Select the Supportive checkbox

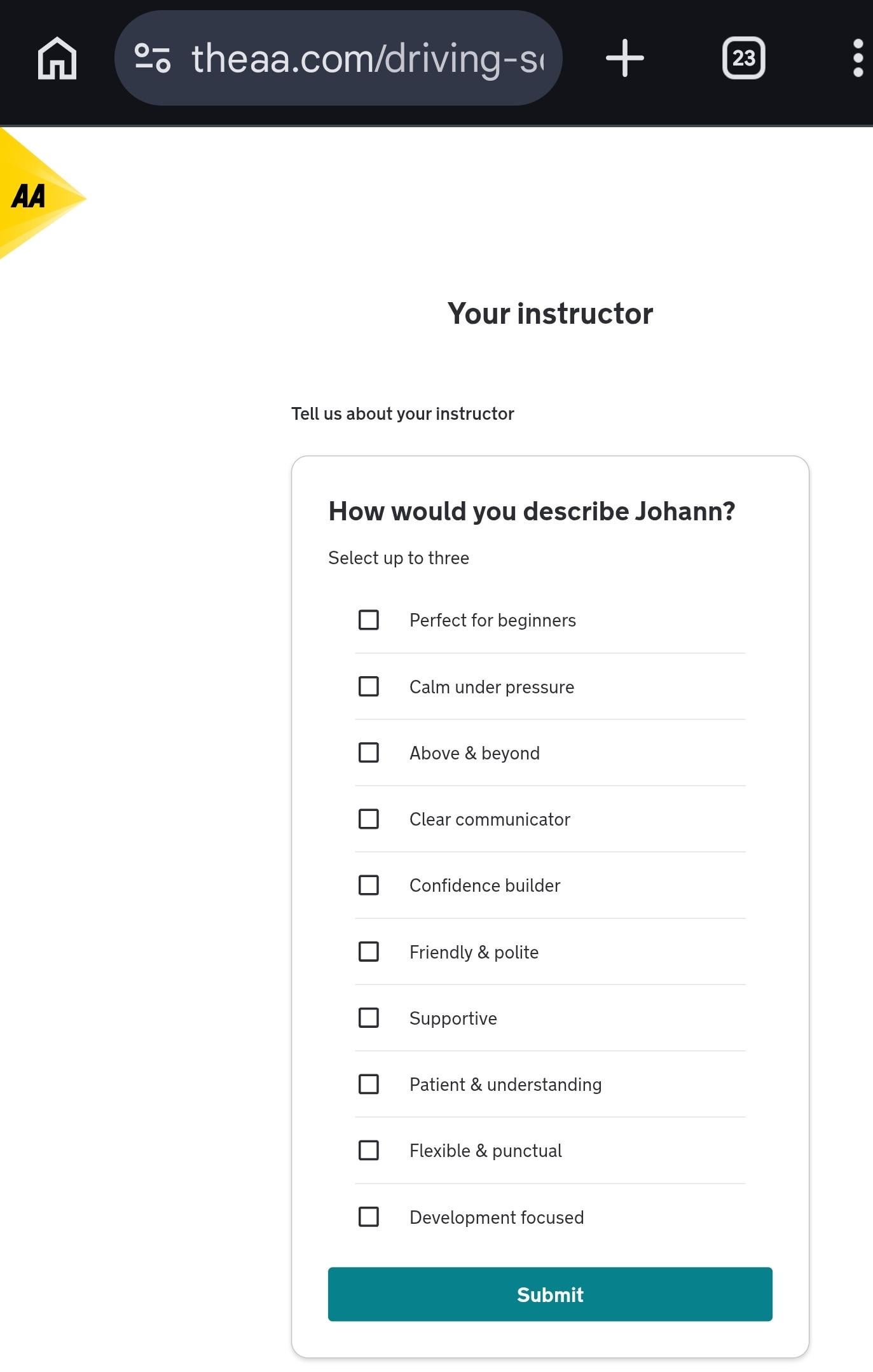pyautogui.click(x=369, y=1018)
